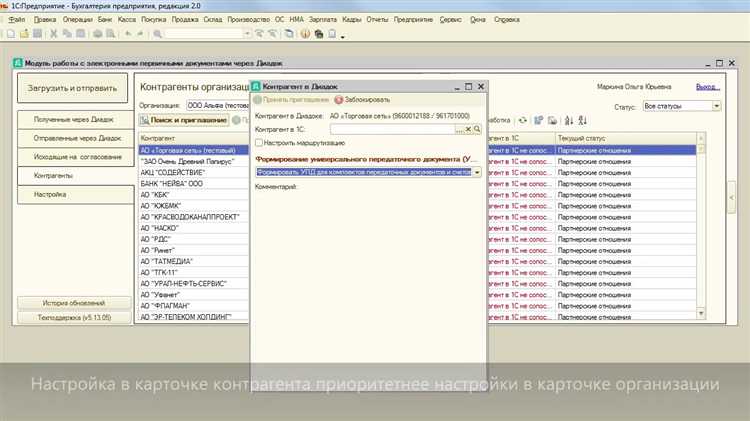Select row АО "КРАСВОДОКАНАЛПРОЕКТ"

click(194, 217)
